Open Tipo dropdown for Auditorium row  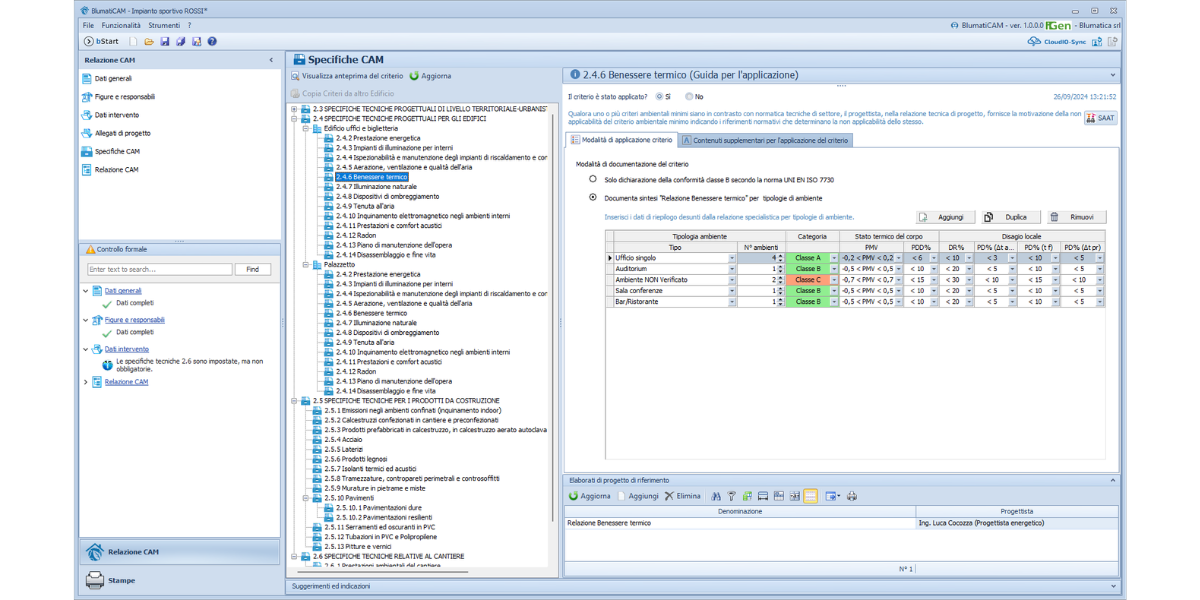[732, 269]
